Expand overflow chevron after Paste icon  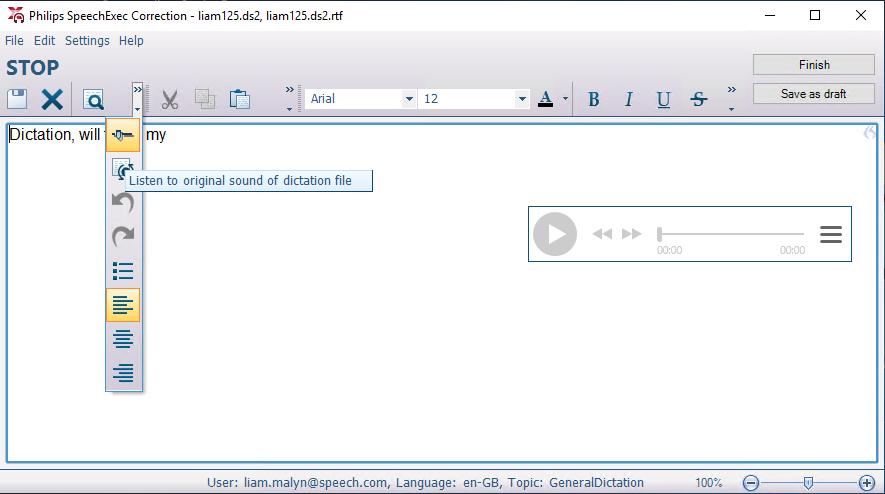290,98
